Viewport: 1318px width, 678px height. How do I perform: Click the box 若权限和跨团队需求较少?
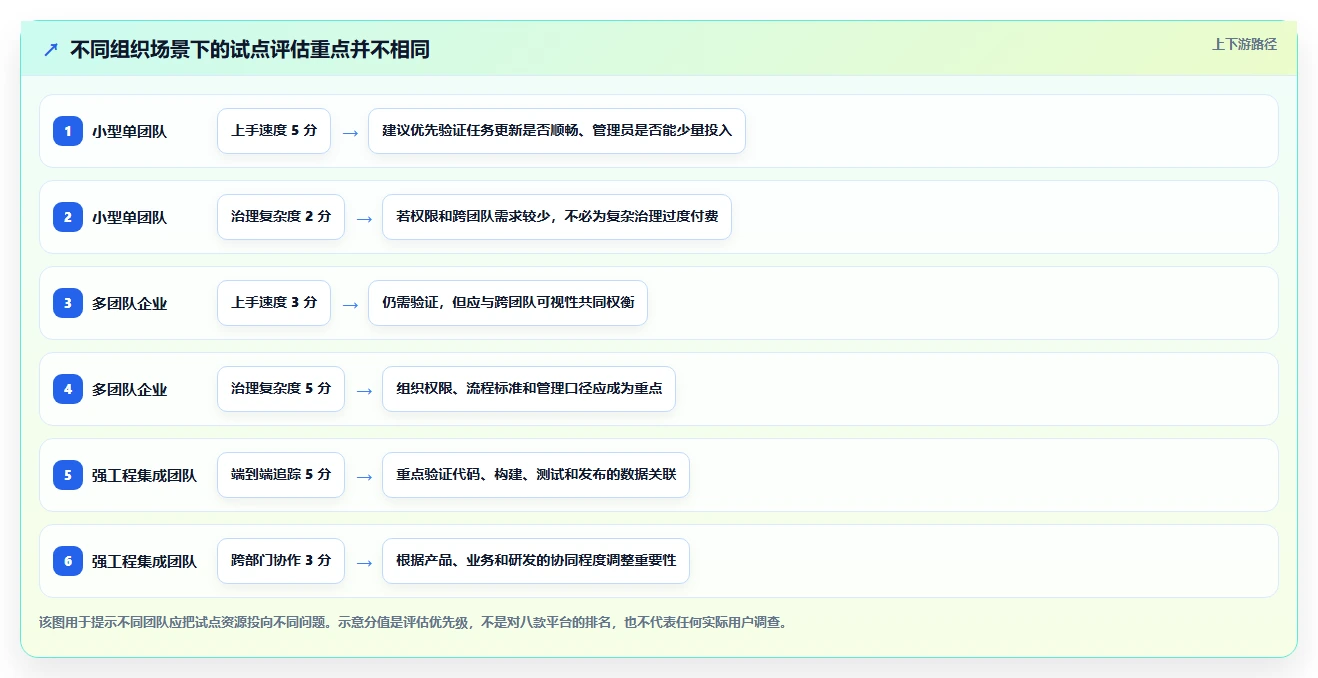tap(557, 217)
